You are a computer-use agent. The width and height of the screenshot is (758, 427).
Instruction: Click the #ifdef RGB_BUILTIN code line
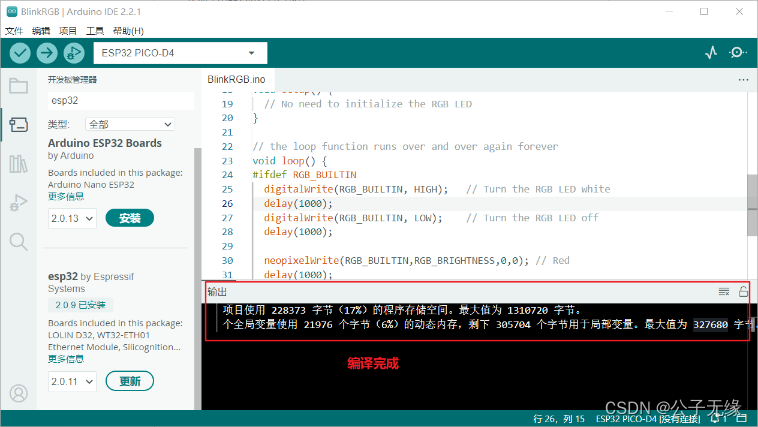pos(305,175)
